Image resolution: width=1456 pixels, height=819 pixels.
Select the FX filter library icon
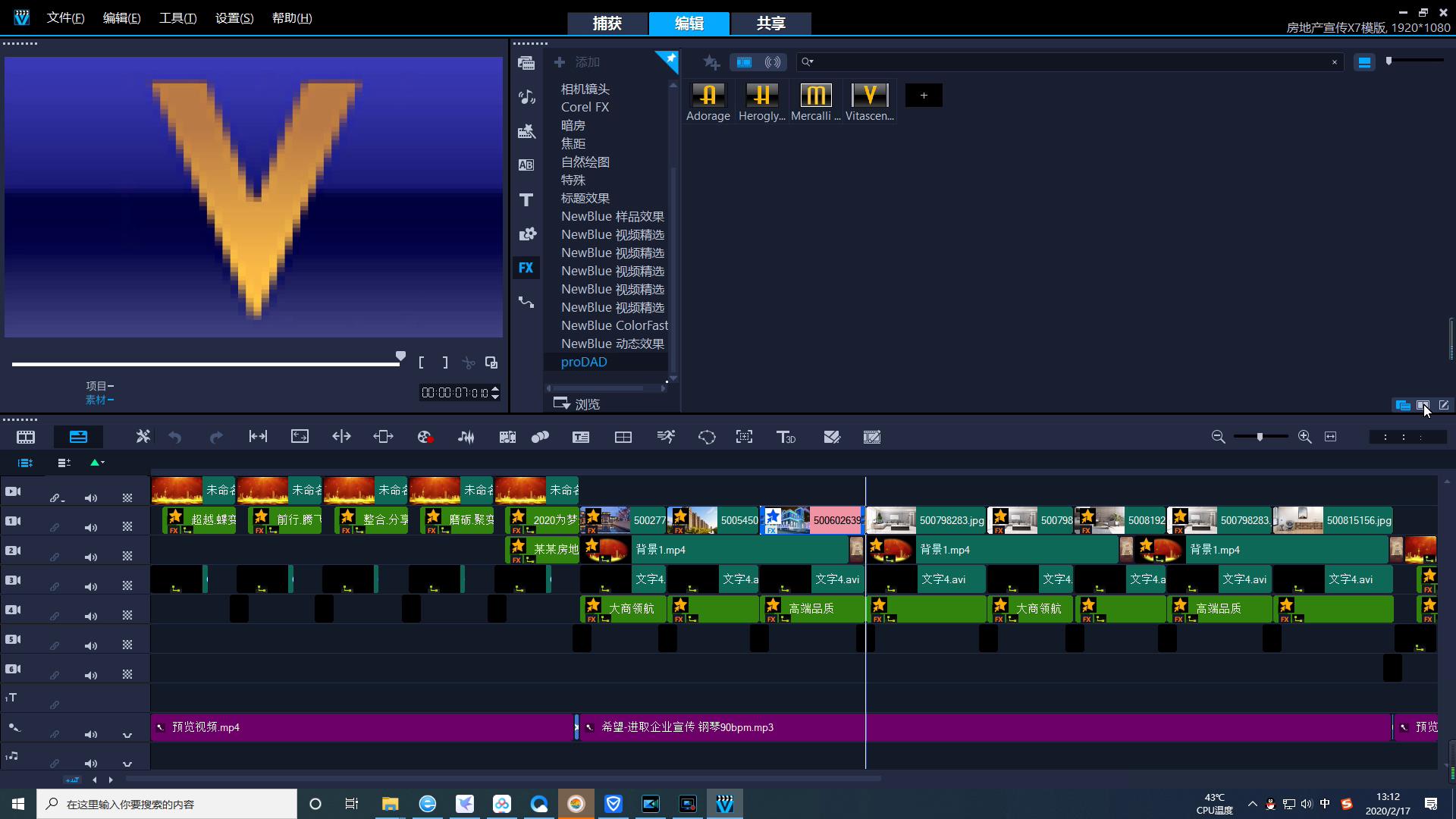tap(526, 268)
